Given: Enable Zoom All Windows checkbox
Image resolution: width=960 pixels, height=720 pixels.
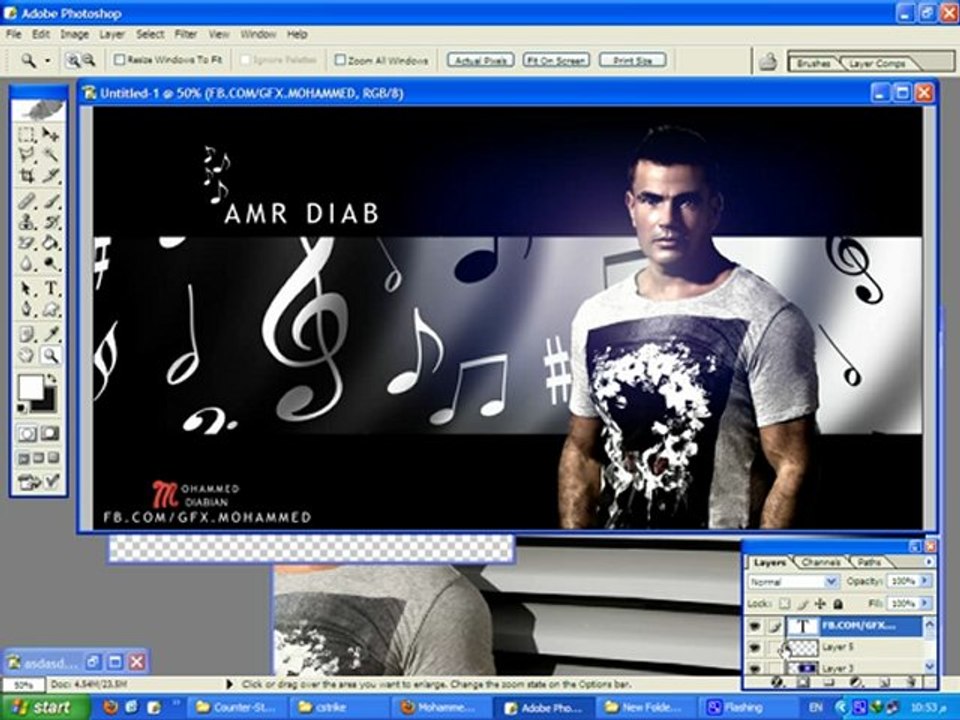Looking at the screenshot, I should [x=340, y=59].
